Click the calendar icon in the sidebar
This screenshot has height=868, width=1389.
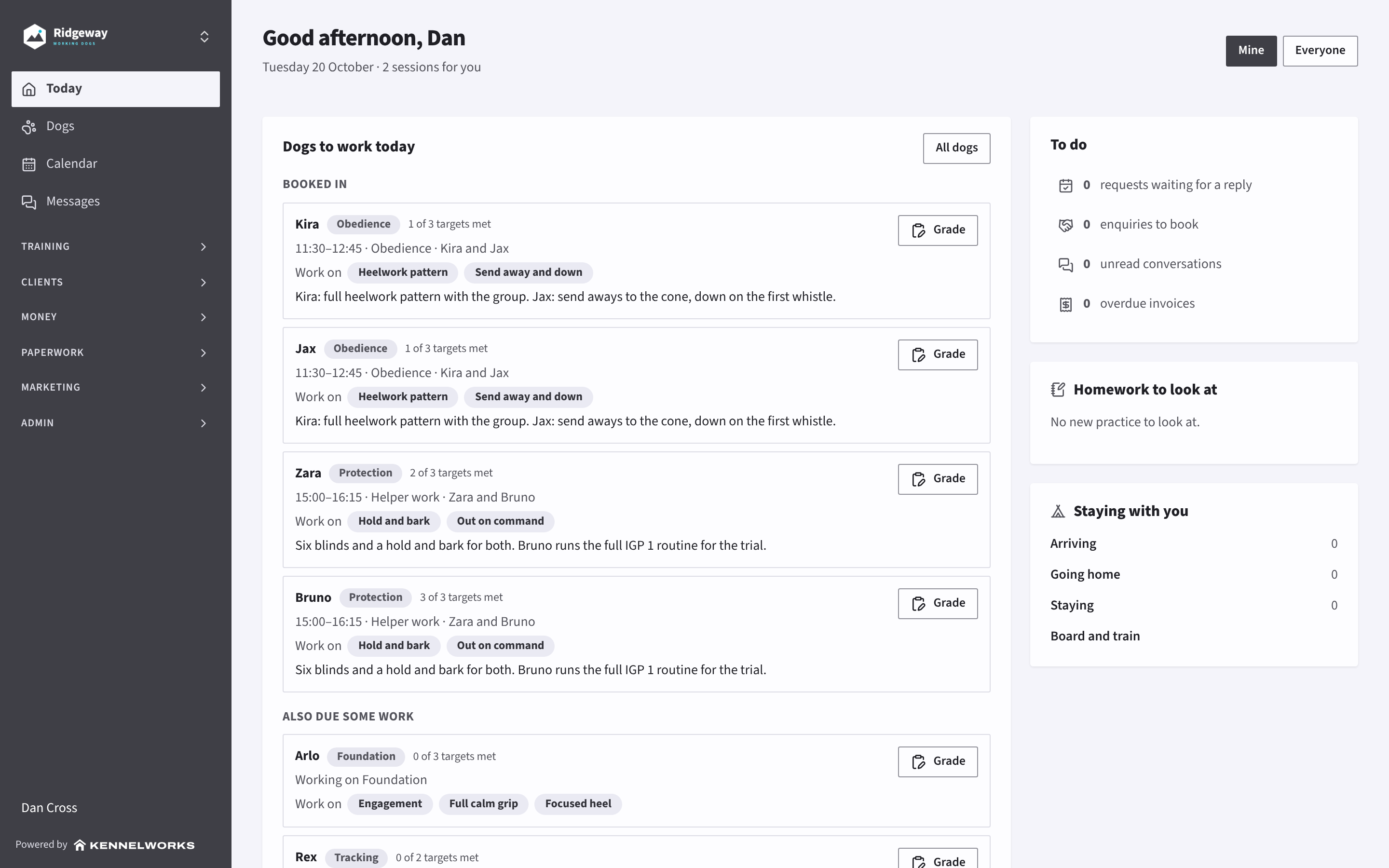click(29, 164)
